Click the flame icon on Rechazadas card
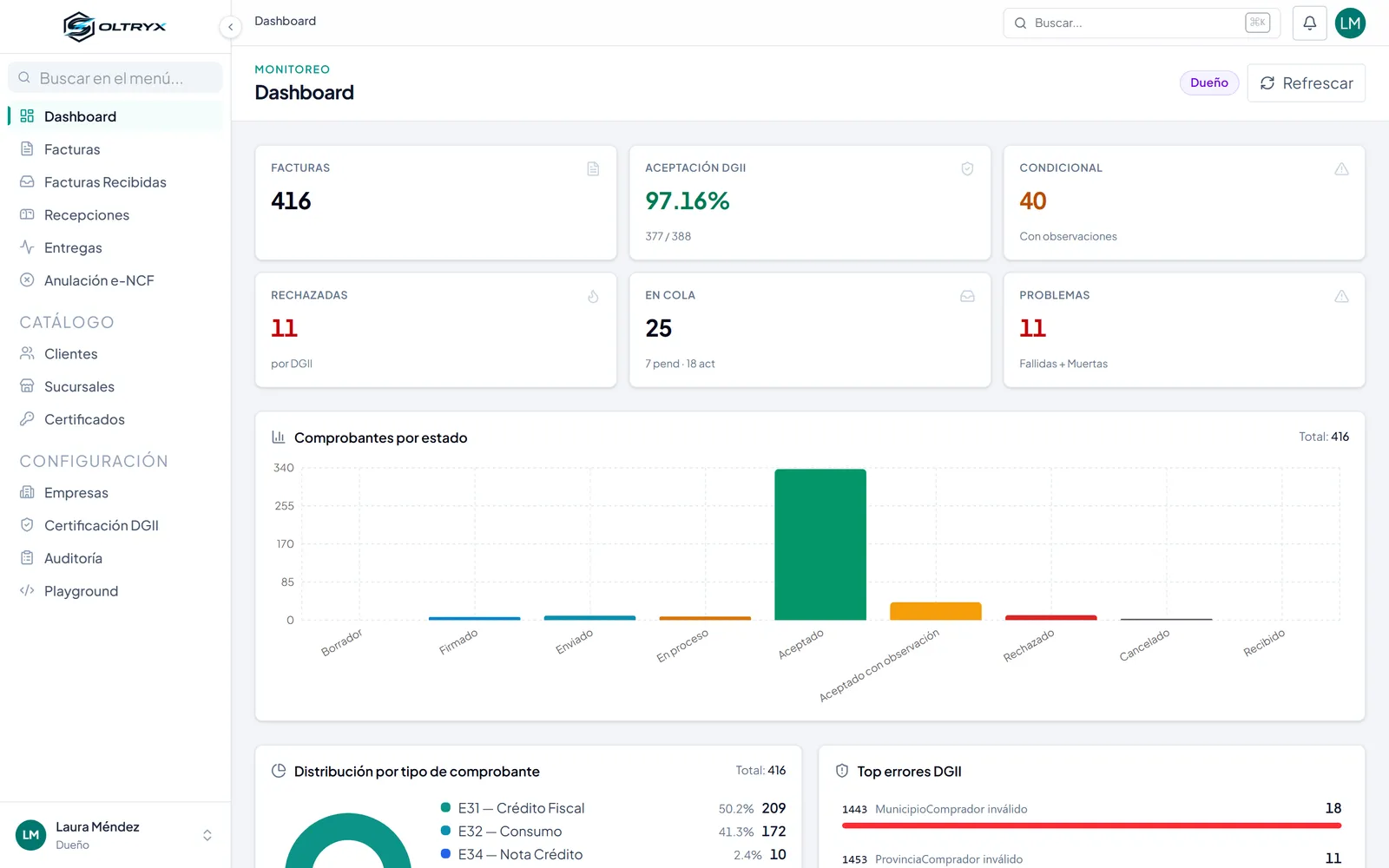 593,296
